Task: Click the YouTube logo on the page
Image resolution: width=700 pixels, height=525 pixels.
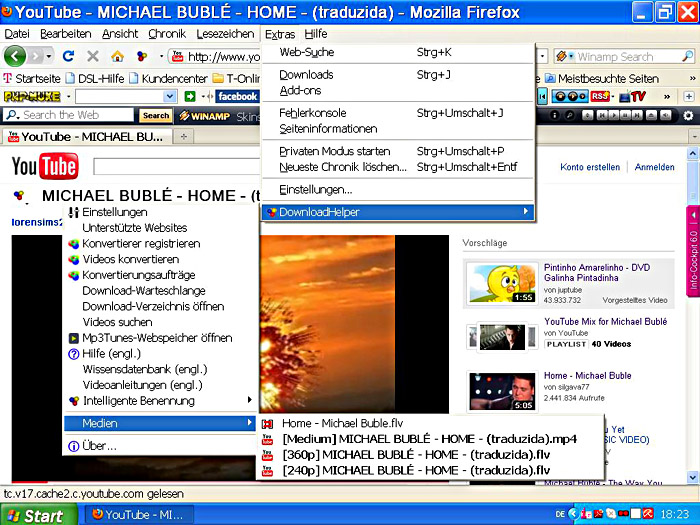Action: pos(45,166)
